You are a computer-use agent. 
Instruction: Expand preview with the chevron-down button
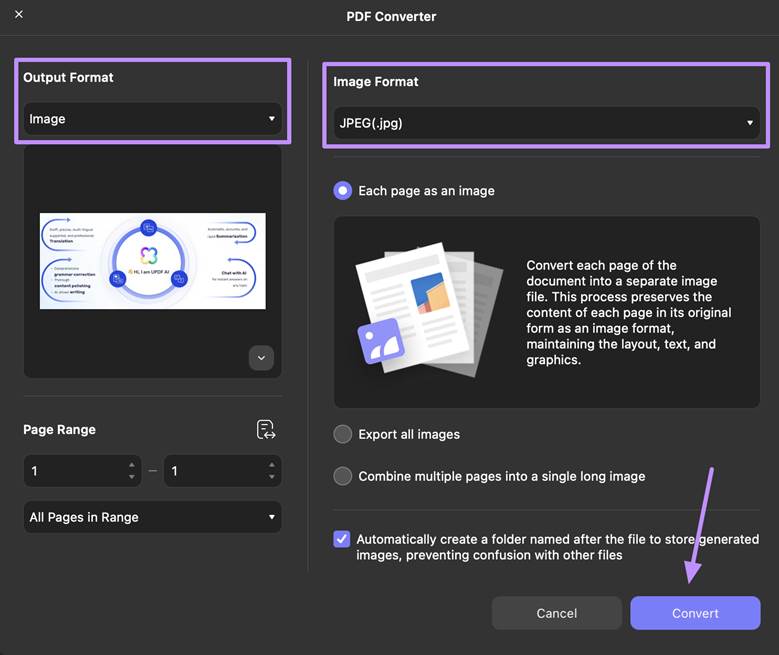coord(261,358)
